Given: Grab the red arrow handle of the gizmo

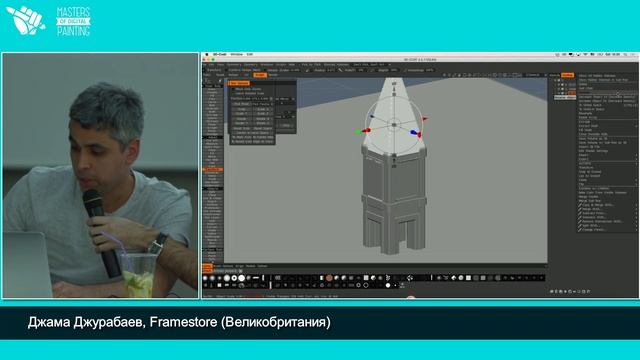Looking at the screenshot, I should click(x=424, y=119).
